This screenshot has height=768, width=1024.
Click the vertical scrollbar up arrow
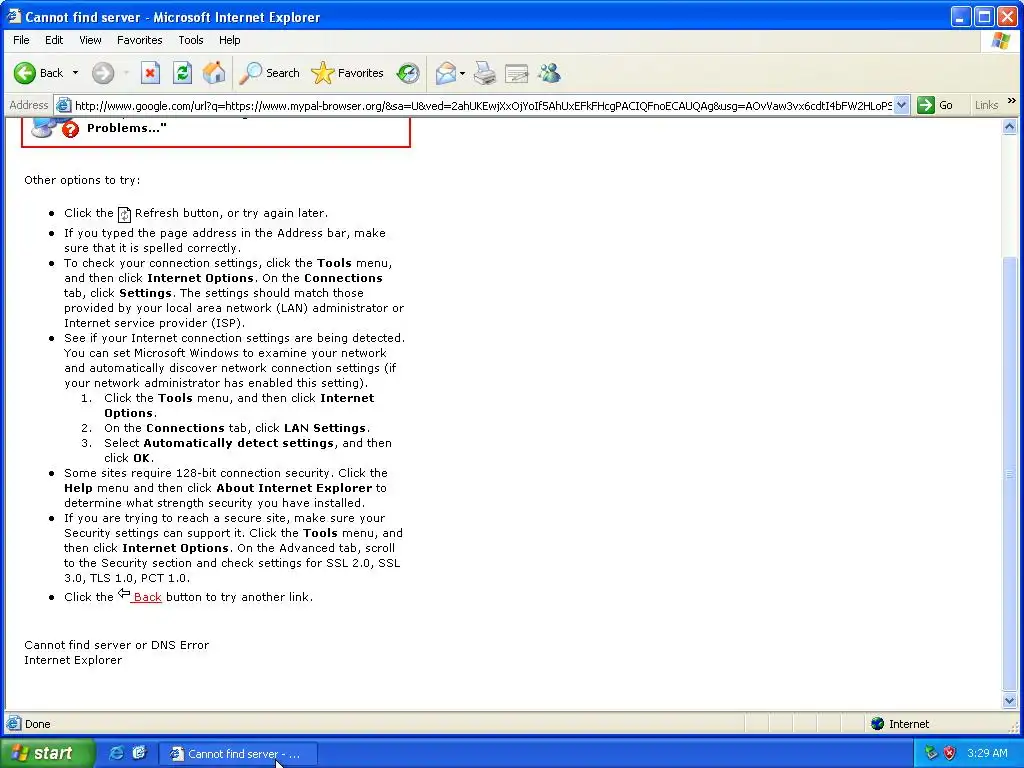tap(1009, 127)
